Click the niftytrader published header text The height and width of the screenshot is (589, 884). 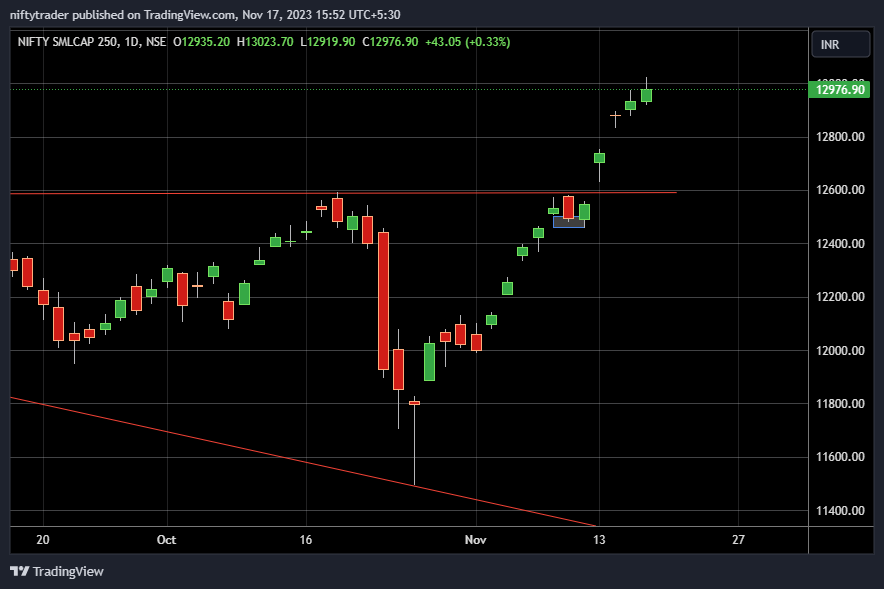click(205, 15)
